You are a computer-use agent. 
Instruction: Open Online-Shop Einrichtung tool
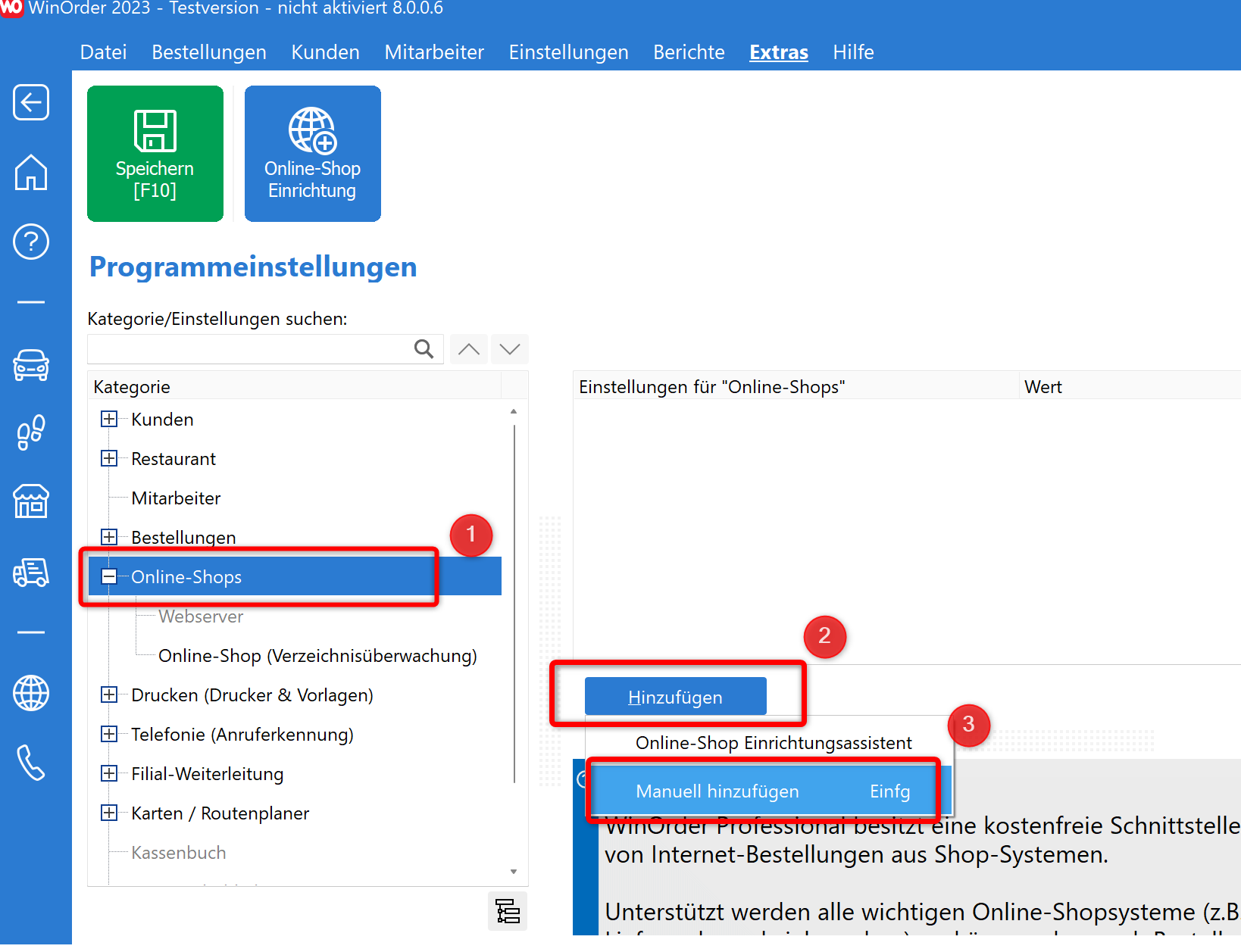(313, 154)
